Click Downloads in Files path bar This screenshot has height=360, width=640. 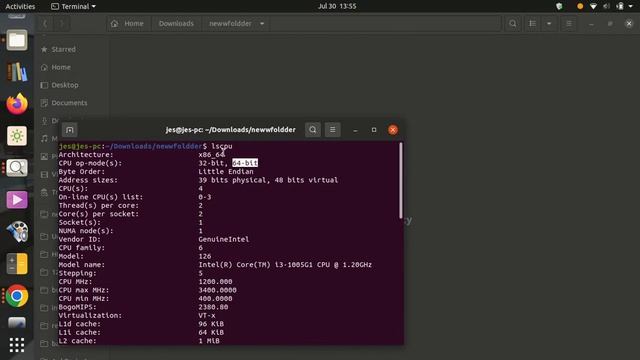(x=176, y=24)
